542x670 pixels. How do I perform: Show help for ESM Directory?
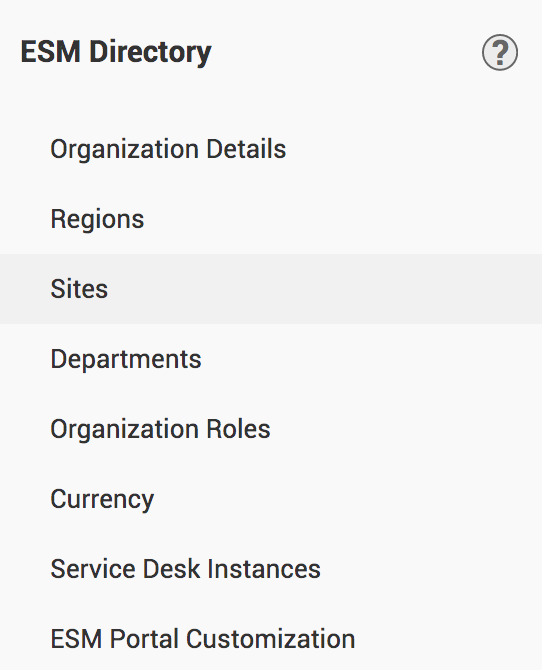click(x=500, y=53)
